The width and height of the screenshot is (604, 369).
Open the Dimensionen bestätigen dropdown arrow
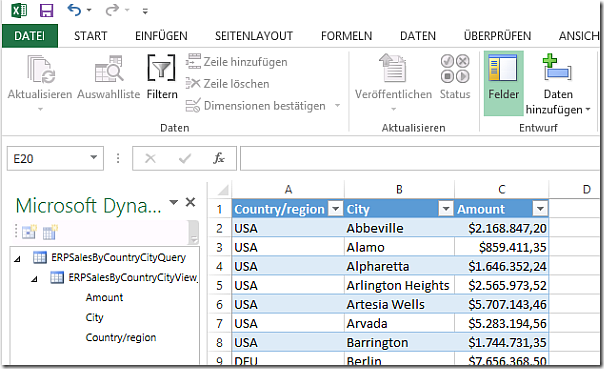coord(337,105)
